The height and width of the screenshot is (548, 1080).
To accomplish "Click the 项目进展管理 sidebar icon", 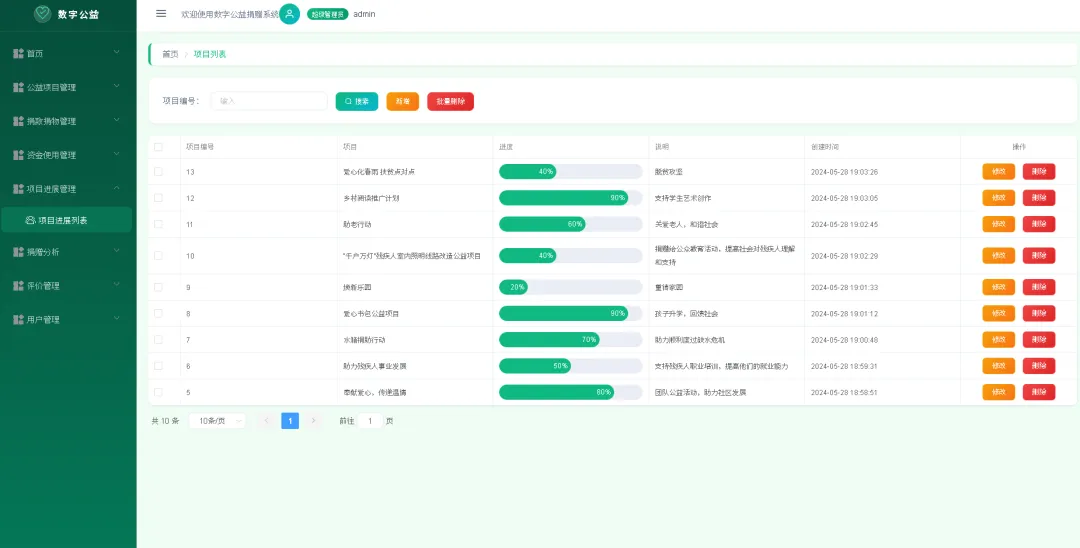I will point(19,189).
